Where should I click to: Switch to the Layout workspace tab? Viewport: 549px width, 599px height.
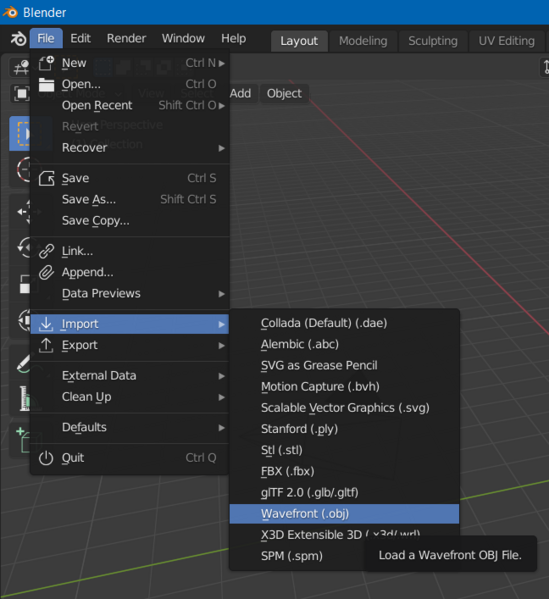click(299, 41)
